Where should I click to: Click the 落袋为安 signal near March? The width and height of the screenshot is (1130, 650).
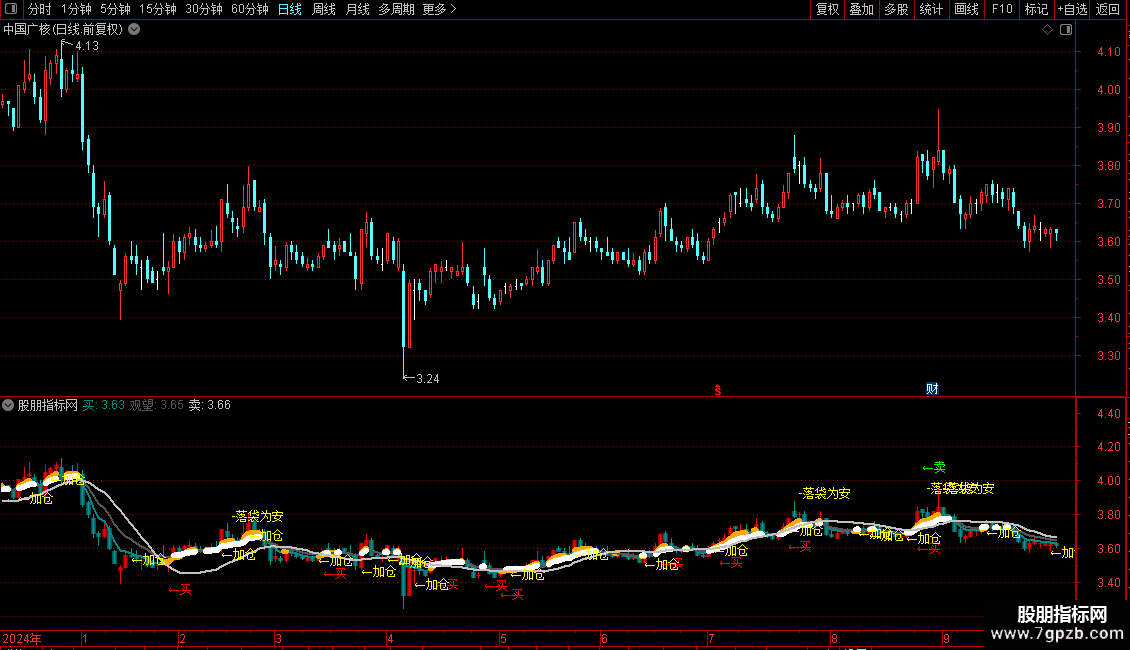(x=258, y=516)
